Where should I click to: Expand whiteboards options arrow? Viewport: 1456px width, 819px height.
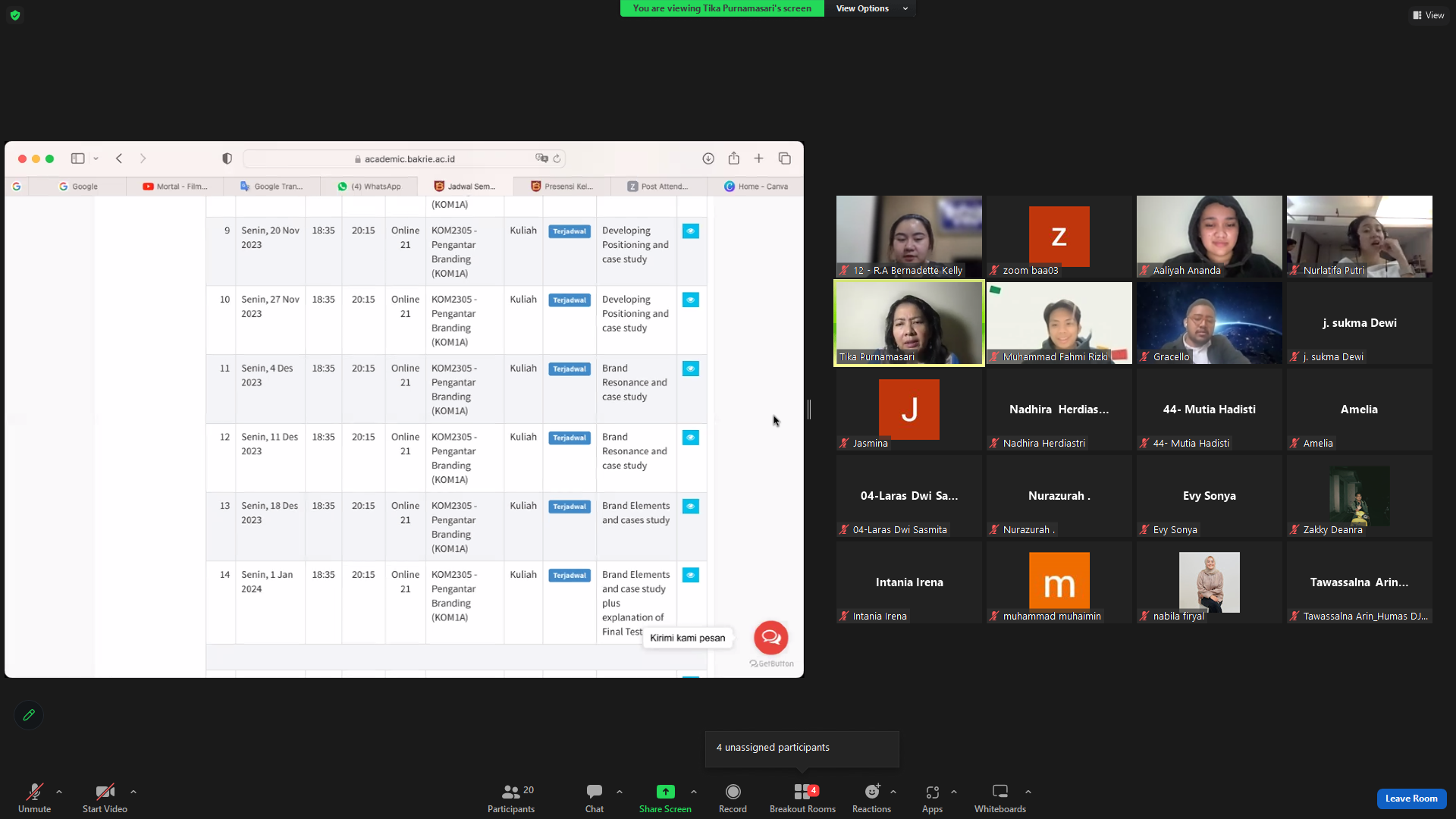pyautogui.click(x=1028, y=792)
